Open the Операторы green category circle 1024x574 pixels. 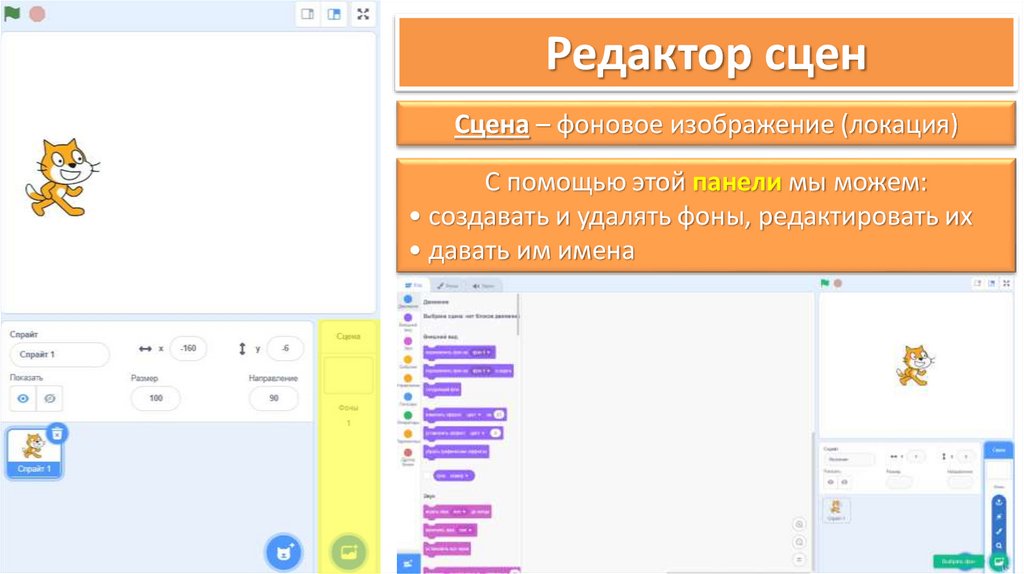[408, 415]
